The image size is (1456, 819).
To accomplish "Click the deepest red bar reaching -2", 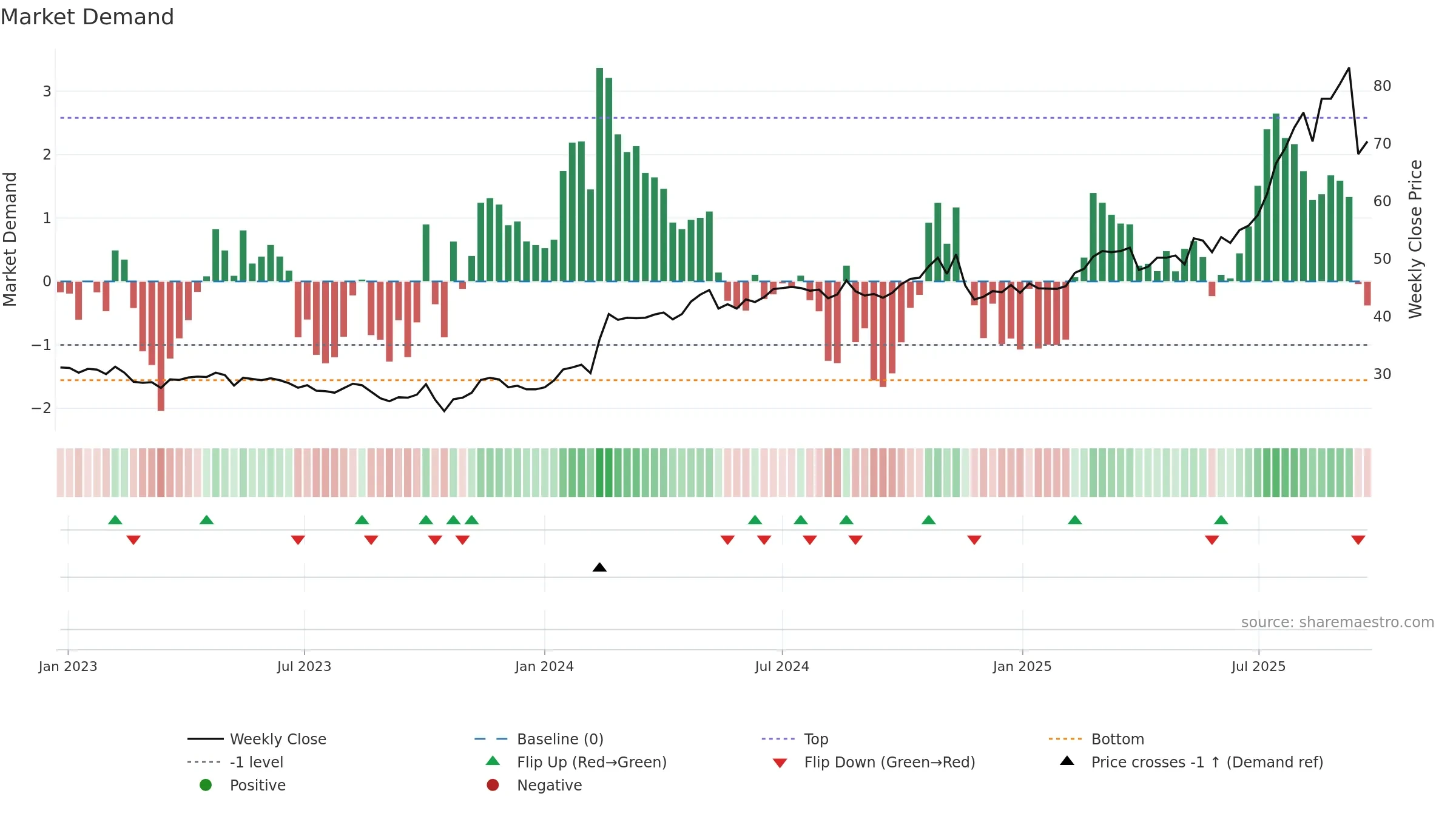I will [x=161, y=346].
